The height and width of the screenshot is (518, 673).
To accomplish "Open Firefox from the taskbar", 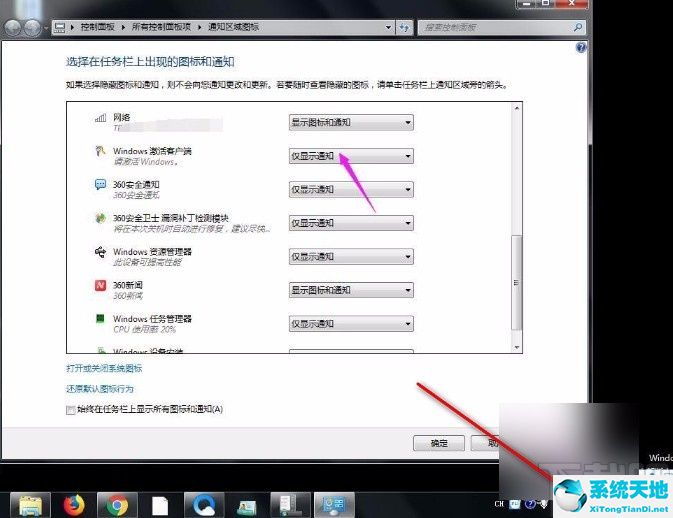I will (x=76, y=504).
